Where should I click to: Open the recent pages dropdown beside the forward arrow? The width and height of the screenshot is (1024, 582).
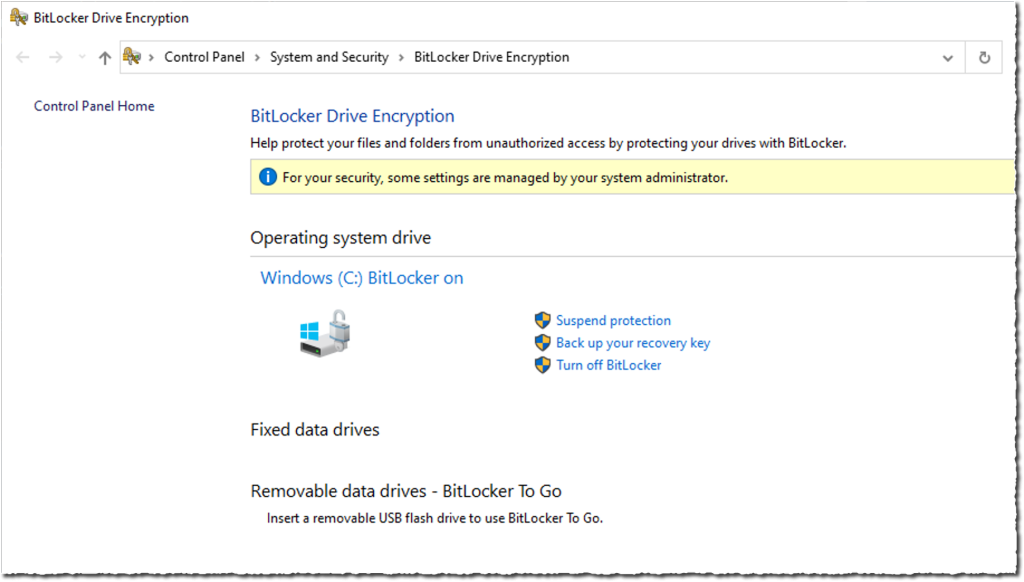click(x=82, y=57)
